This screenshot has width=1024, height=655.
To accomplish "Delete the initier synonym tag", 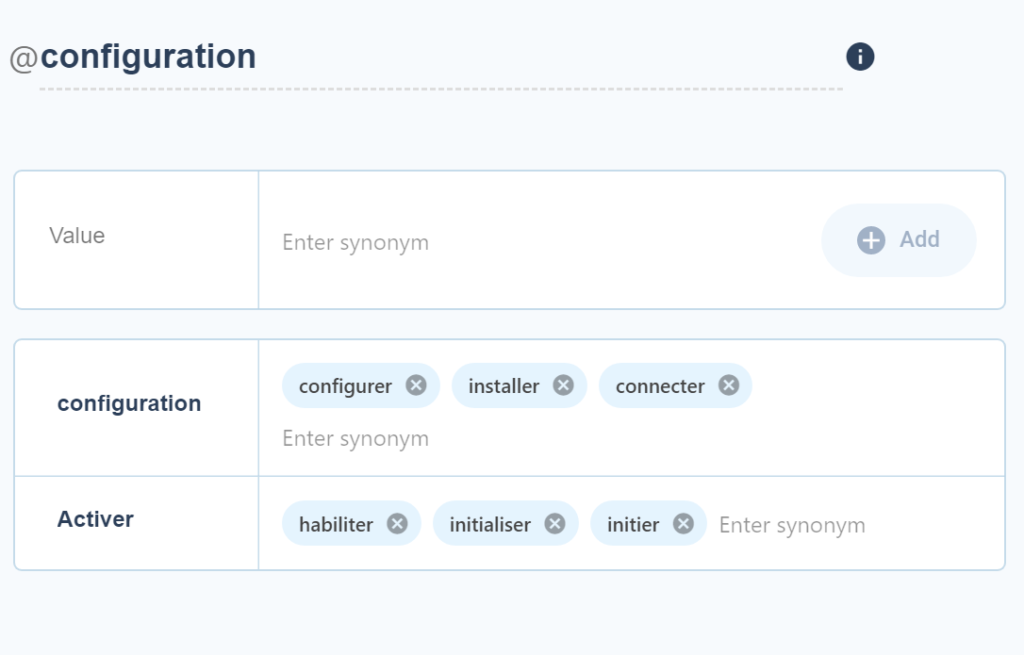I will click(x=683, y=524).
